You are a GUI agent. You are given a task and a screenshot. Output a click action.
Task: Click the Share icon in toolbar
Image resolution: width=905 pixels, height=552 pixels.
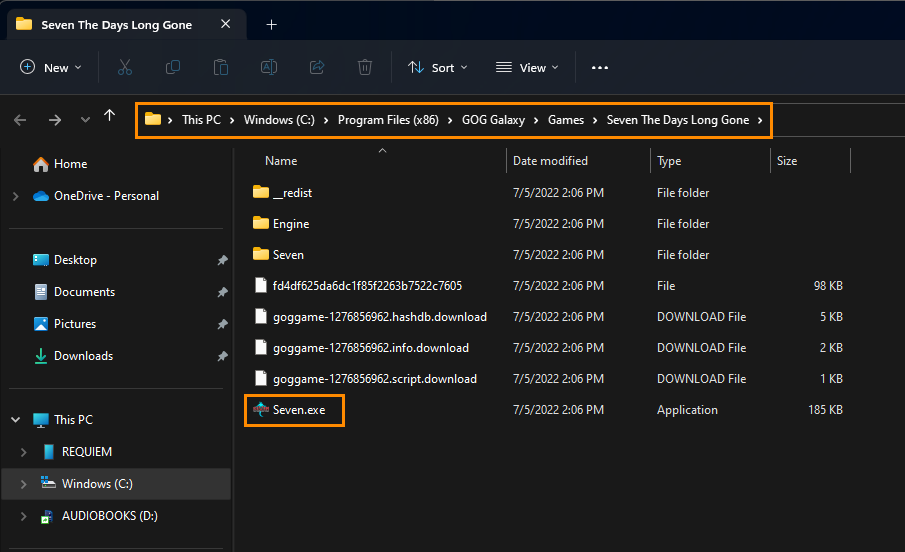(317, 68)
